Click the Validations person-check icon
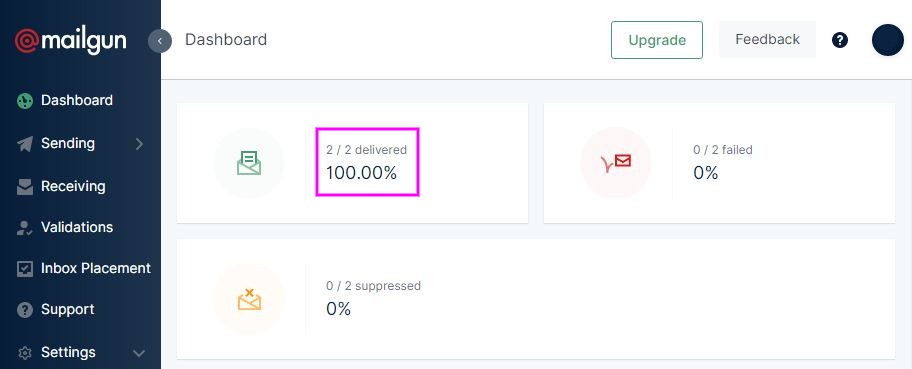This screenshot has width=912, height=369. pos(24,228)
